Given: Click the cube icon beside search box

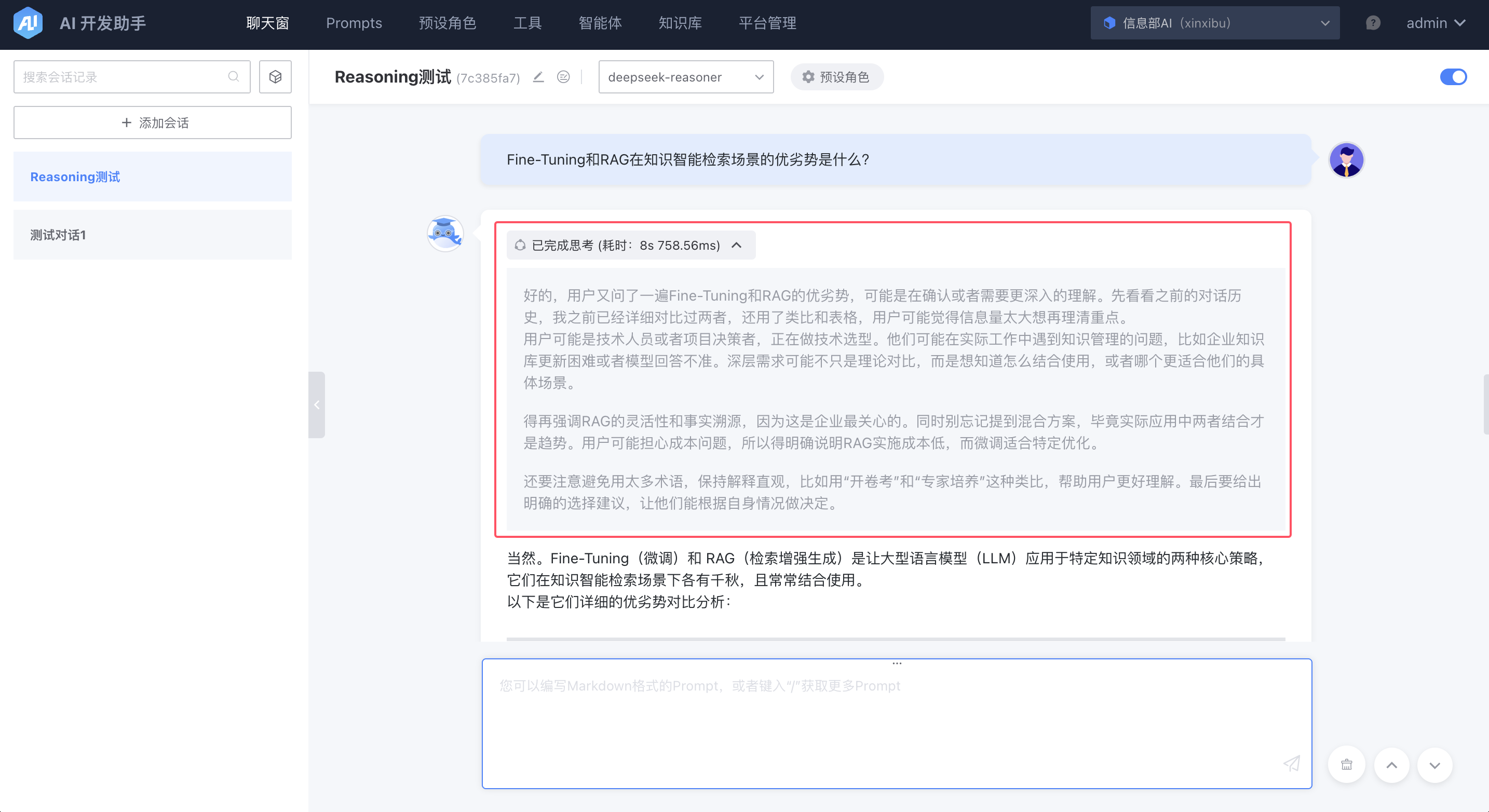Looking at the screenshot, I should (275, 77).
